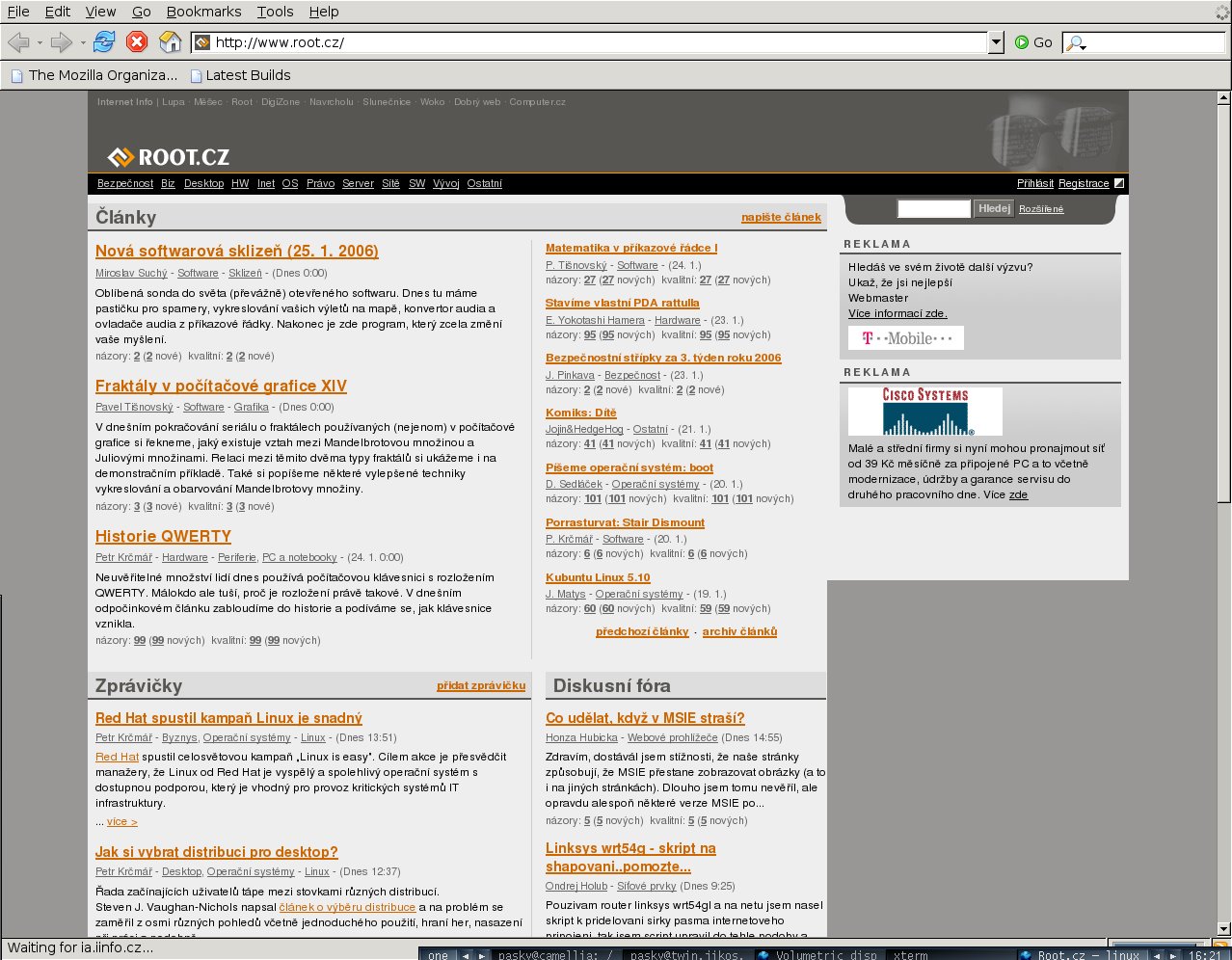Click the site favicon in the address bar

[x=201, y=42]
